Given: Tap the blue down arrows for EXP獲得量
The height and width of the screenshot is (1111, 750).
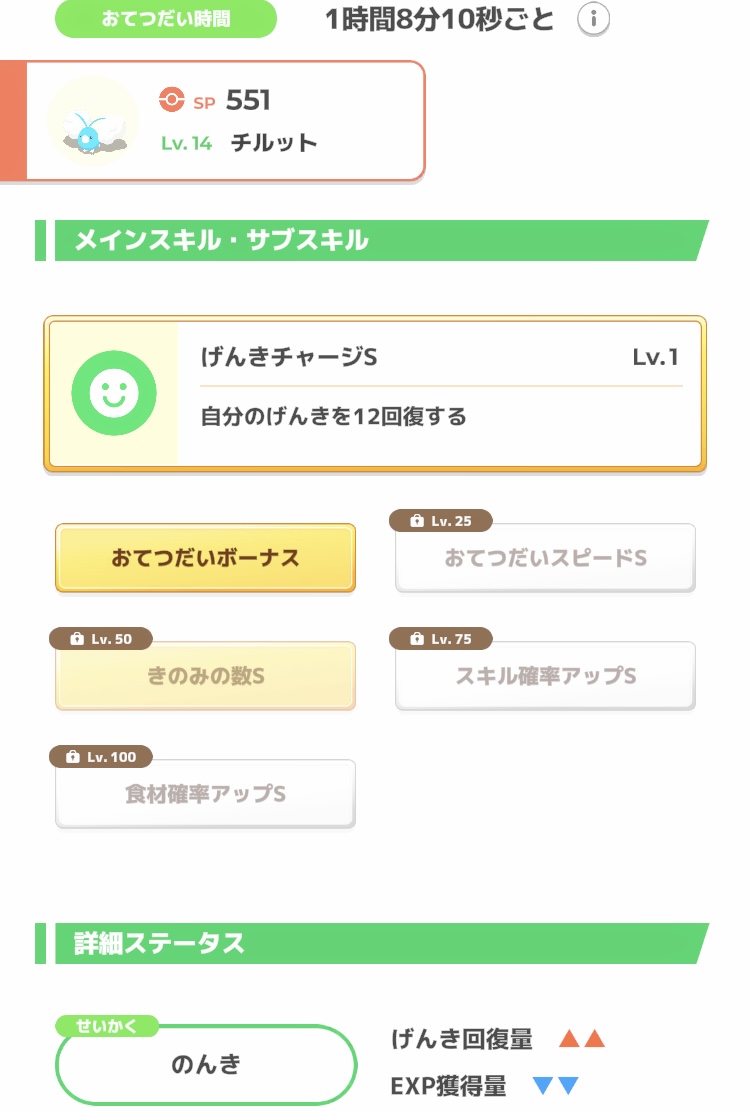Looking at the screenshot, I should [x=556, y=1086].
